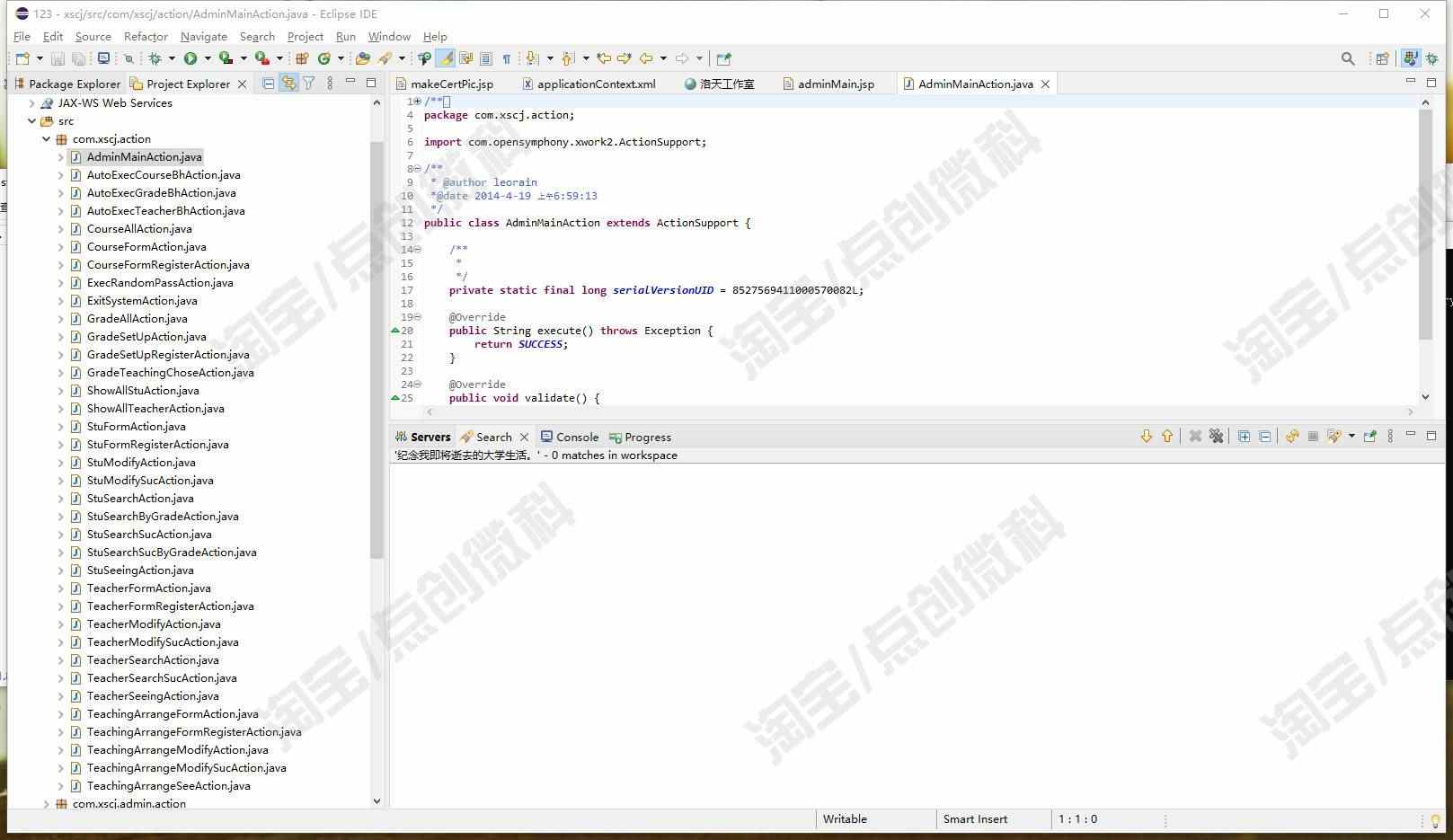
Task: Open the Run configurations dropdown arrow
Action: click(208, 58)
